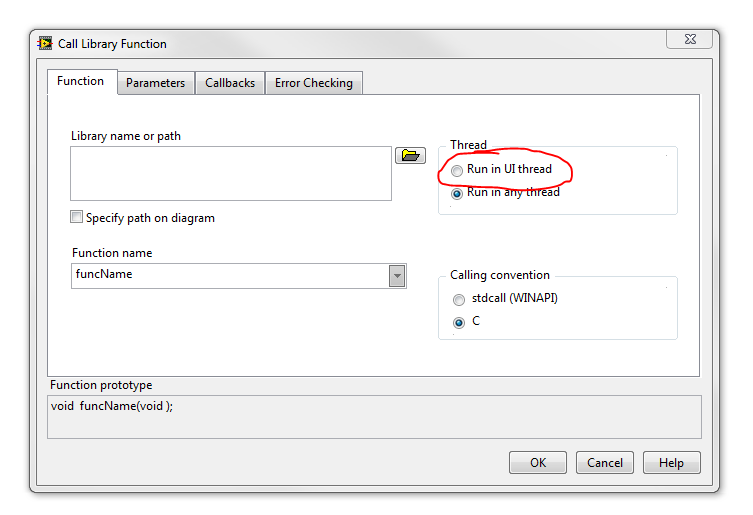Enable Specify path on diagram checkbox
The height and width of the screenshot is (515, 753).
pos(77,218)
